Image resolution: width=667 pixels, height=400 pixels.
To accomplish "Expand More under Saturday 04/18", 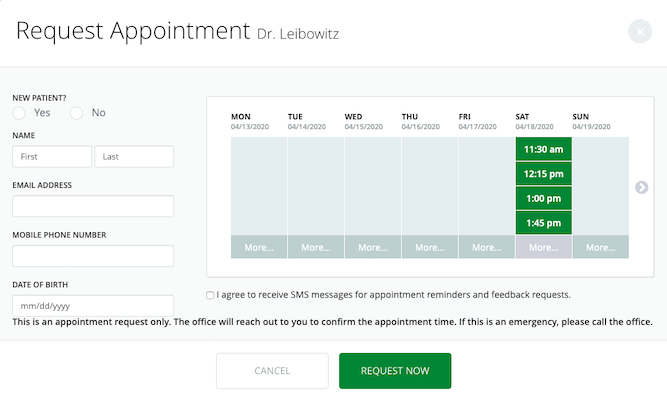I will (543, 247).
